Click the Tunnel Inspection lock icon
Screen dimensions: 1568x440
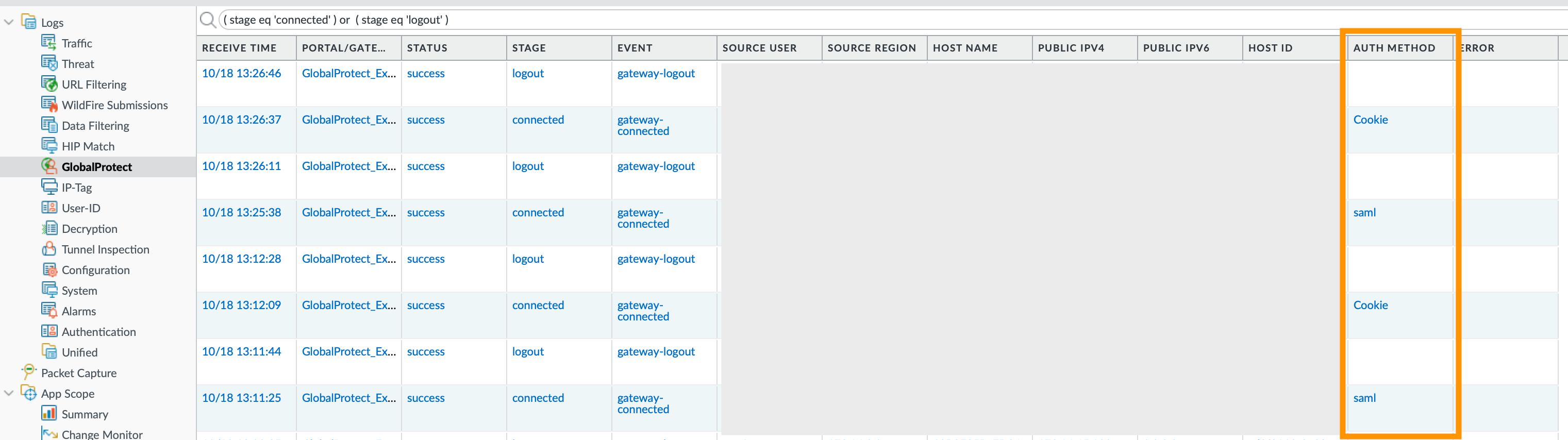48,249
